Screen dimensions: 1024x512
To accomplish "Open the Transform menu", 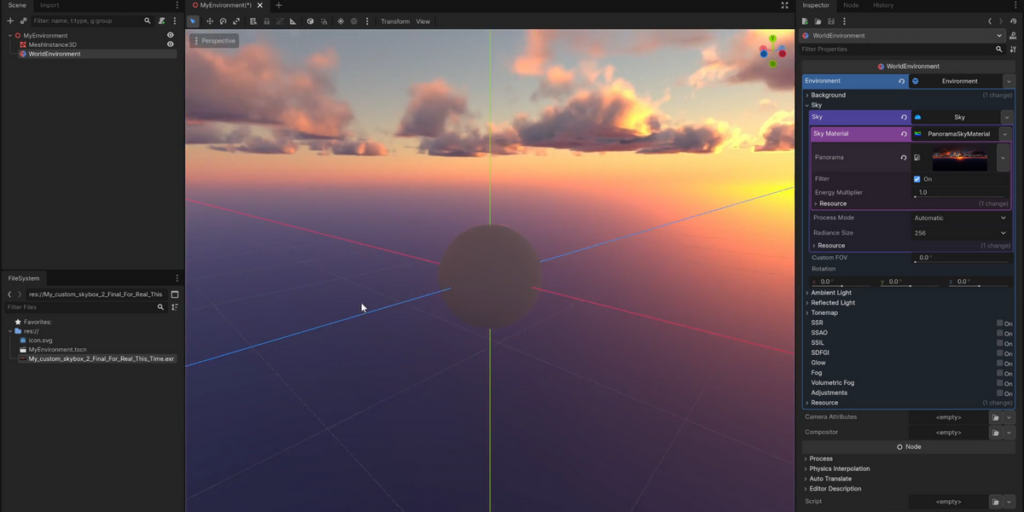I will click(x=395, y=21).
